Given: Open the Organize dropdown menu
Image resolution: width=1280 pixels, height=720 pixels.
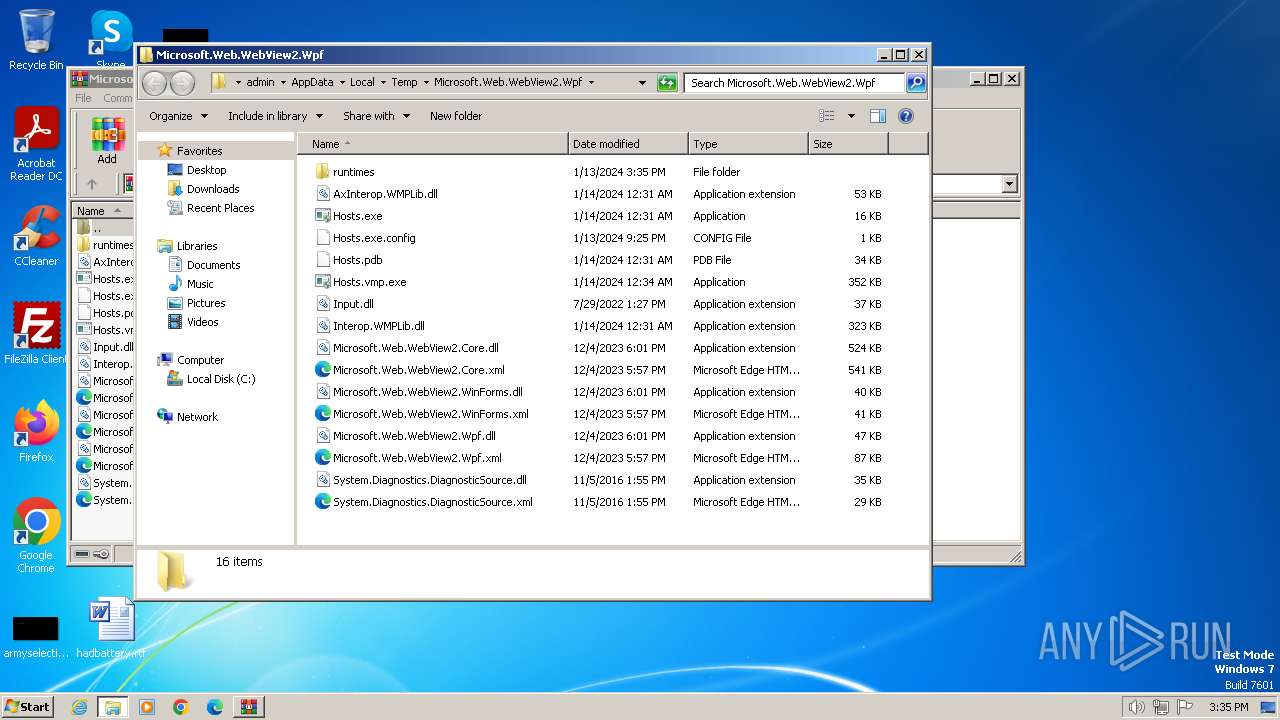Looking at the screenshot, I should 178,116.
